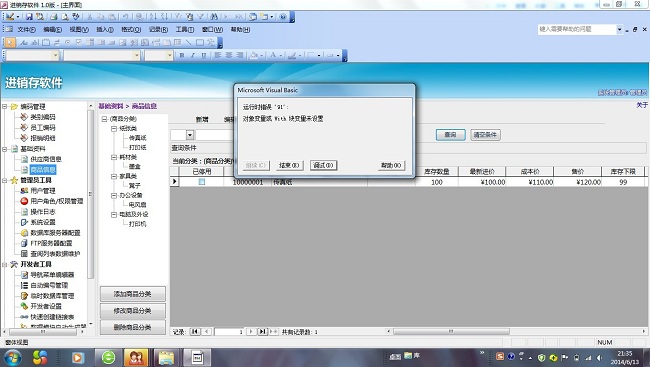Click the 查询 search button

(x=450, y=135)
